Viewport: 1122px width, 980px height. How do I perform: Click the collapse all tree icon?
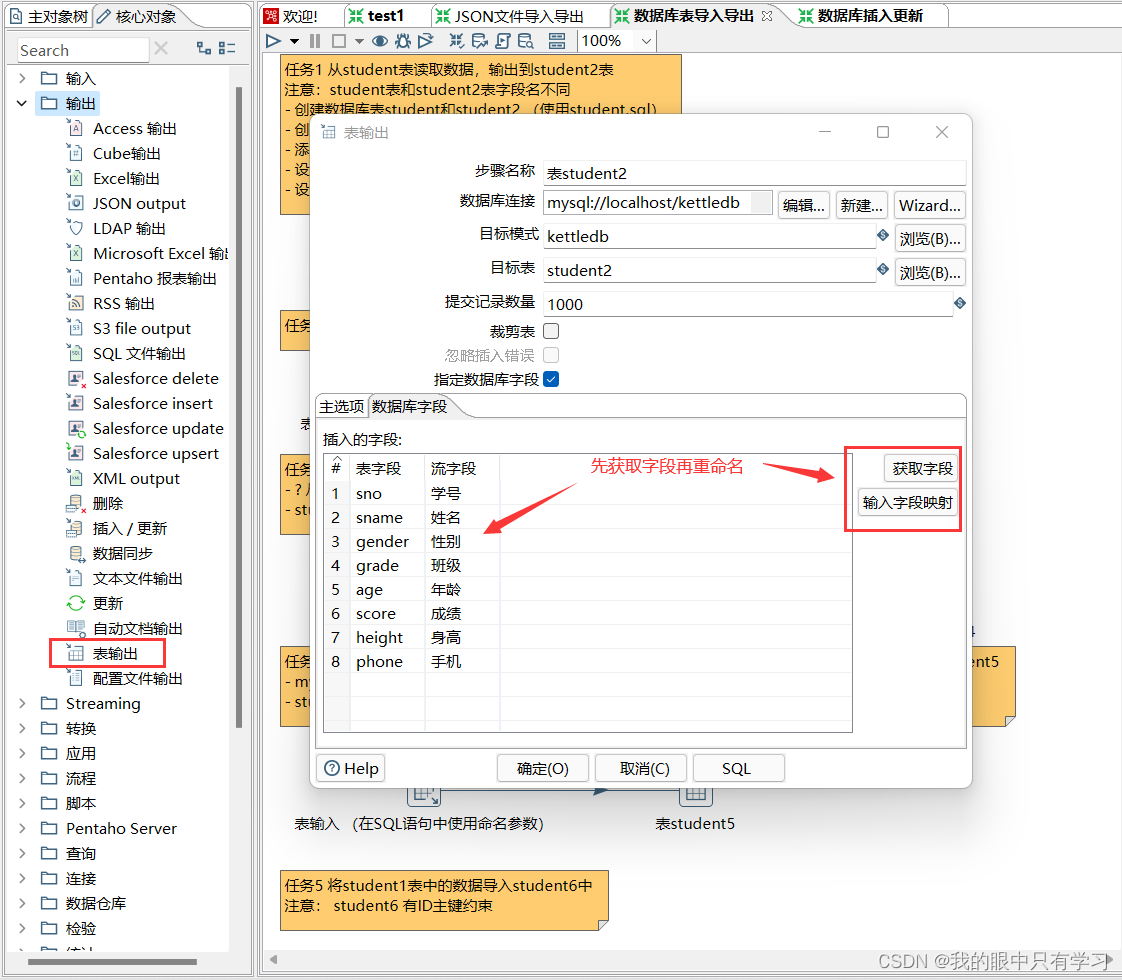(x=227, y=48)
